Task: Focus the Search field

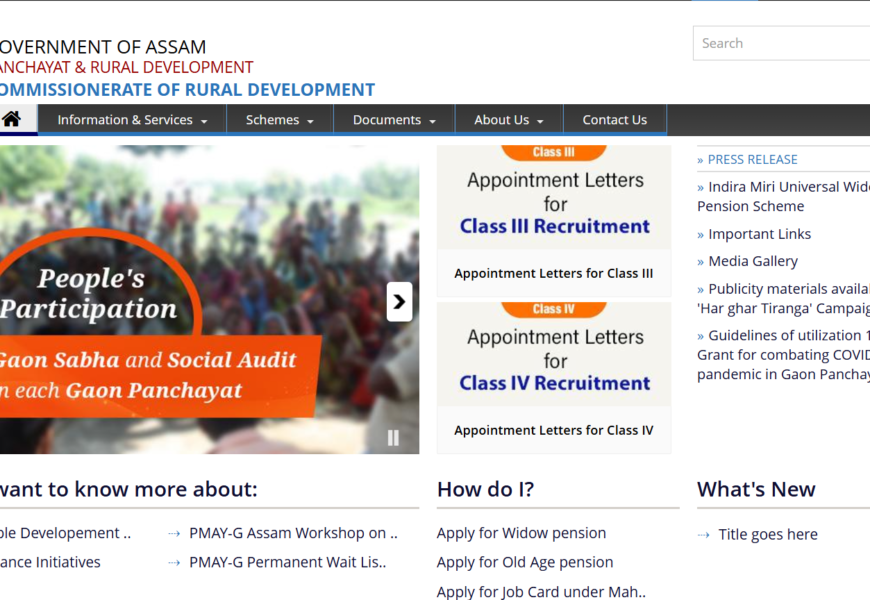Action: coord(781,43)
